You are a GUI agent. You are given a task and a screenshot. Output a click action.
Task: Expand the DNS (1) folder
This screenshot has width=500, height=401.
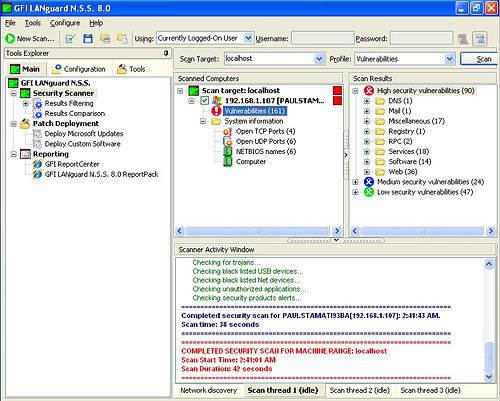(367, 101)
